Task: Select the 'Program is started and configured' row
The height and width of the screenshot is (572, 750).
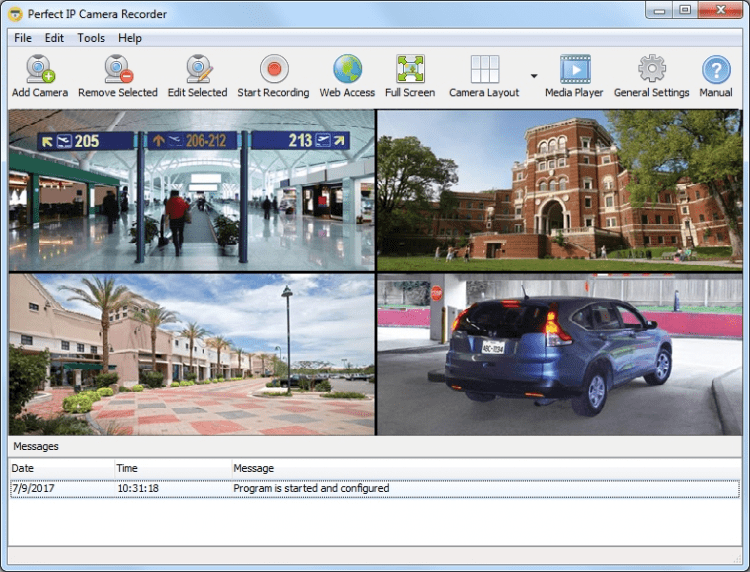Action: tap(311, 488)
